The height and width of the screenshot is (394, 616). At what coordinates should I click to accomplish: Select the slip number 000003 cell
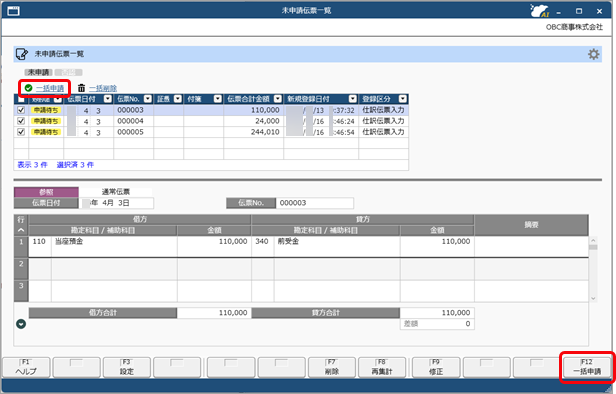133,110
